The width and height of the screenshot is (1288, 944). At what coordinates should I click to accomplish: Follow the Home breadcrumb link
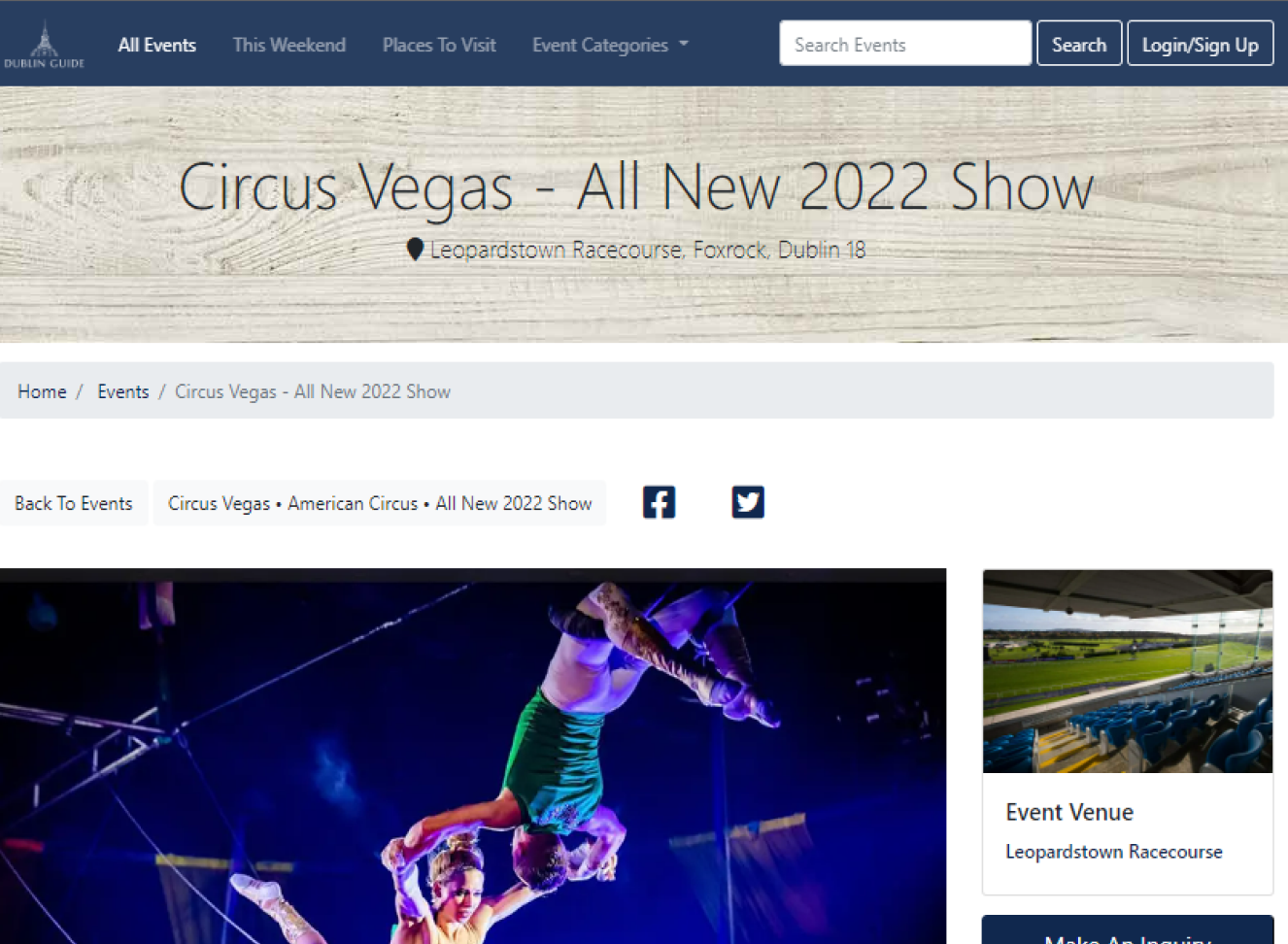click(42, 391)
